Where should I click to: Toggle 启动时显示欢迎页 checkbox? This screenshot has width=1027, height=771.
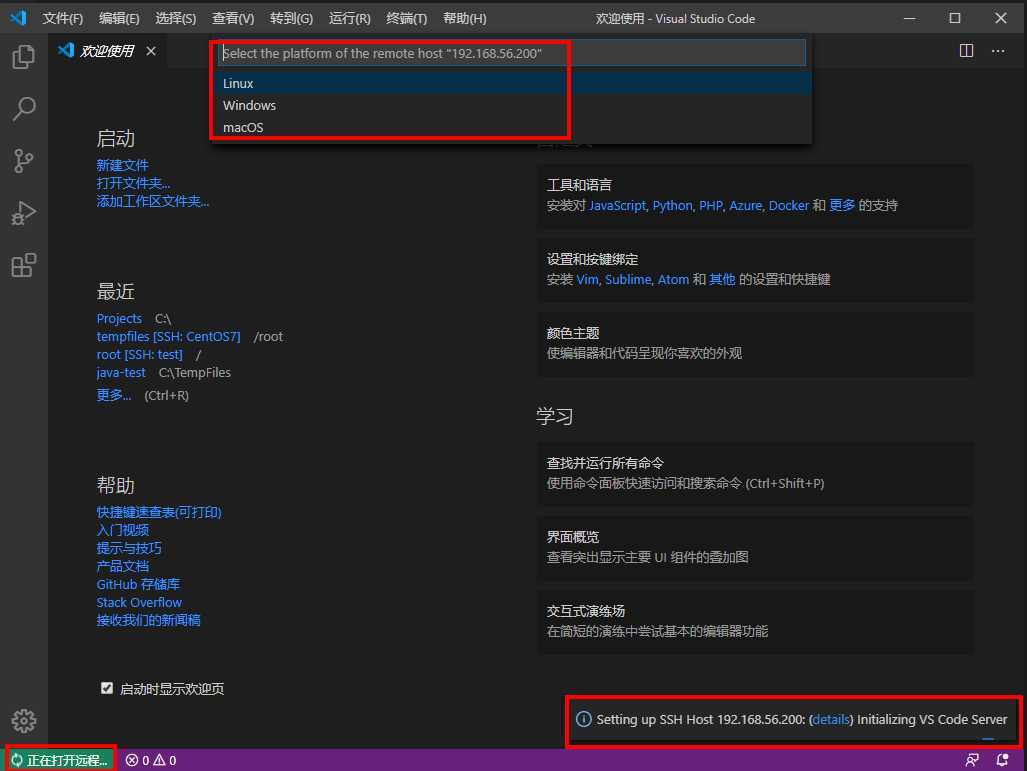pos(107,688)
